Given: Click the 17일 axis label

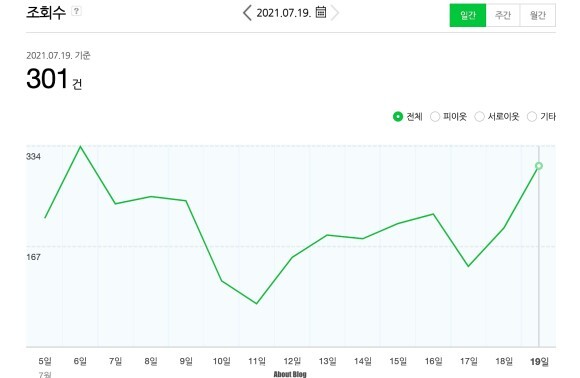Looking at the screenshot, I should pyautogui.click(x=469, y=361).
